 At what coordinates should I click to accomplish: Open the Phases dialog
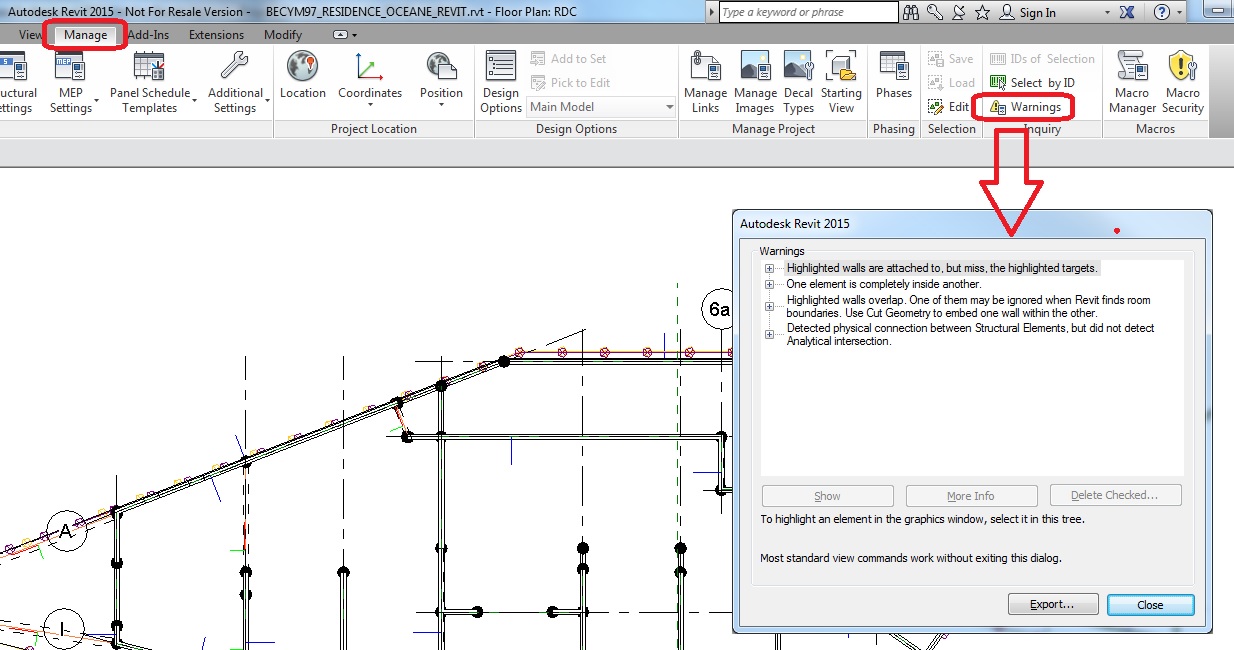pos(893,80)
